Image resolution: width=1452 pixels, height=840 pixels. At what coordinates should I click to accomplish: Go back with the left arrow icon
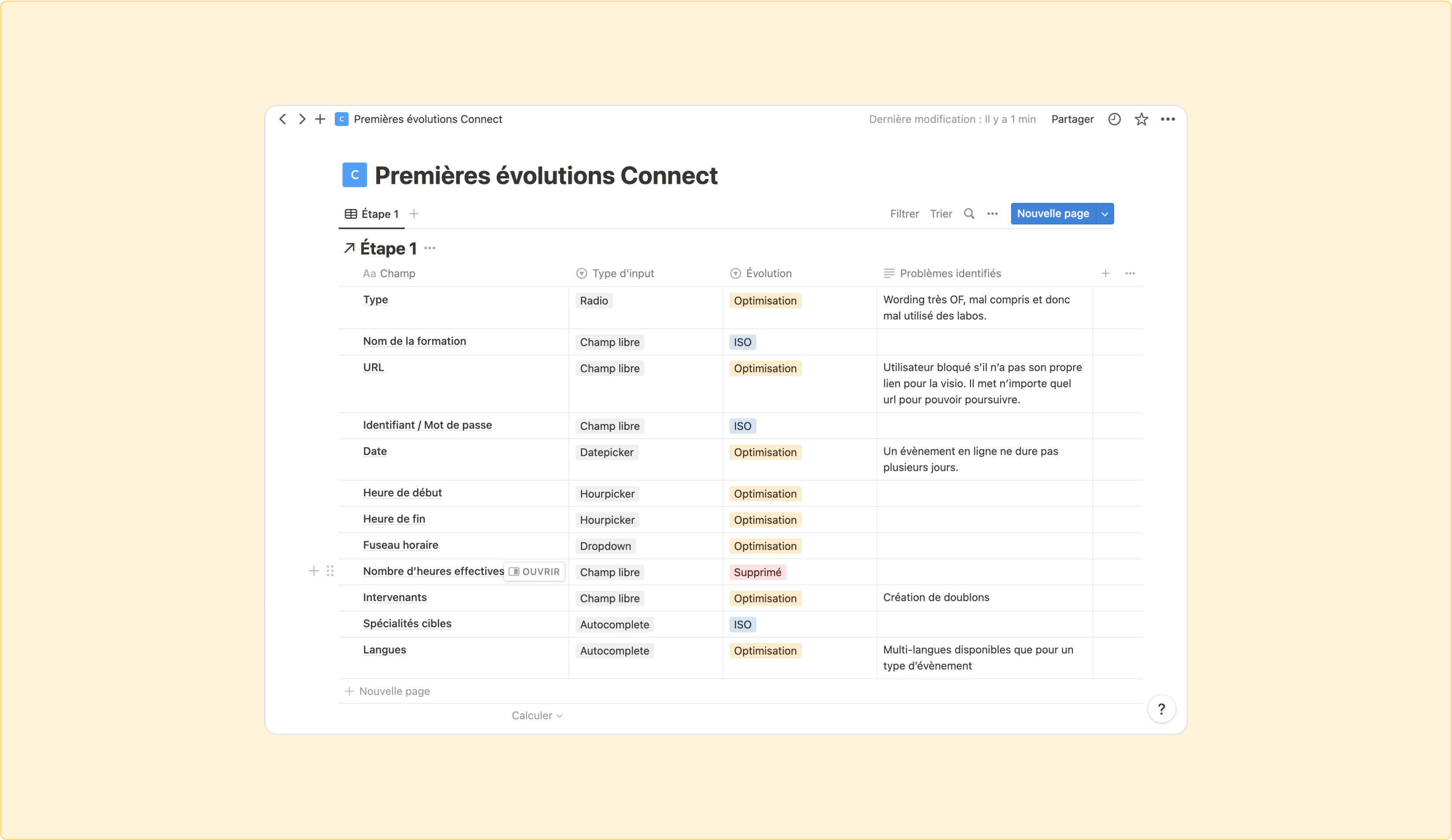(282, 119)
